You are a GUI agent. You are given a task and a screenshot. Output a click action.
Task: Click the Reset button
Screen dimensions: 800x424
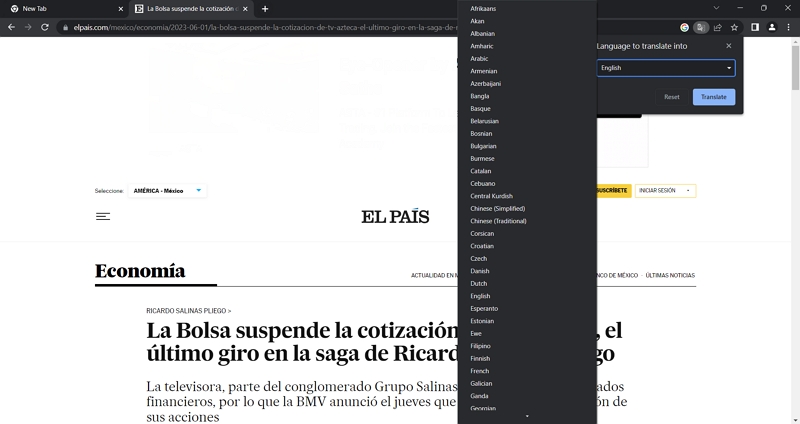(671, 97)
